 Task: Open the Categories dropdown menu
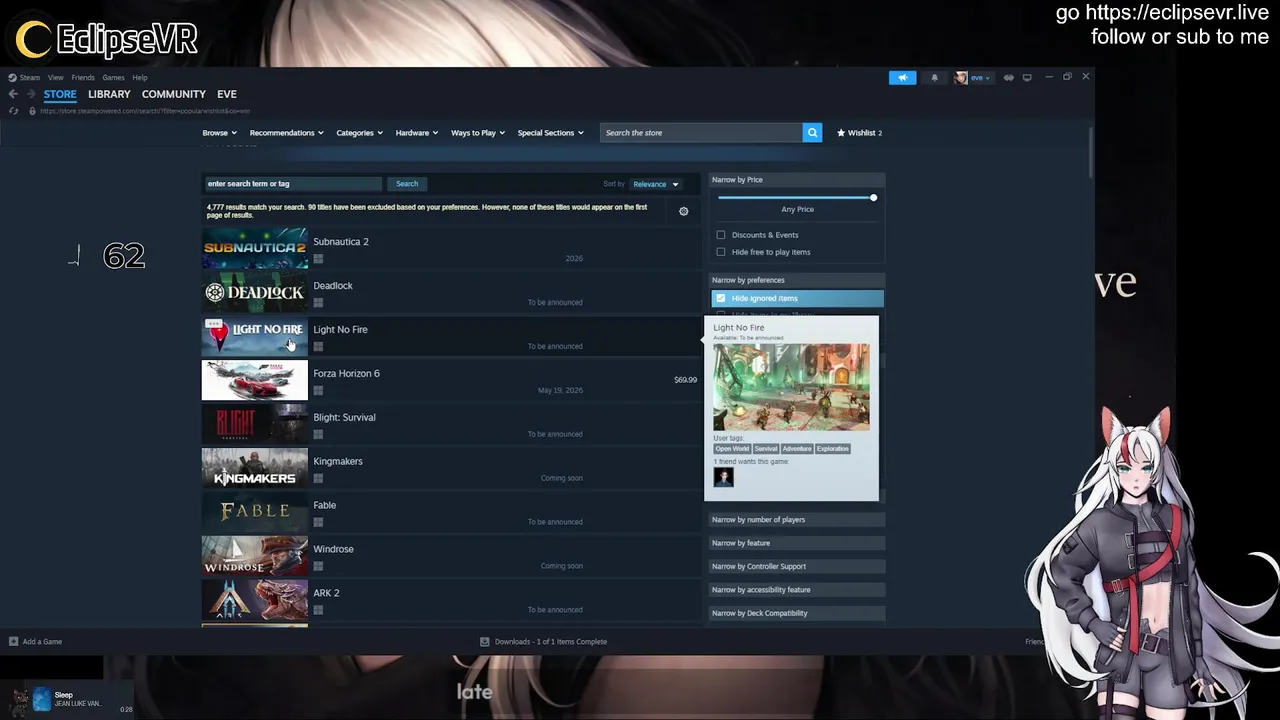click(x=359, y=132)
